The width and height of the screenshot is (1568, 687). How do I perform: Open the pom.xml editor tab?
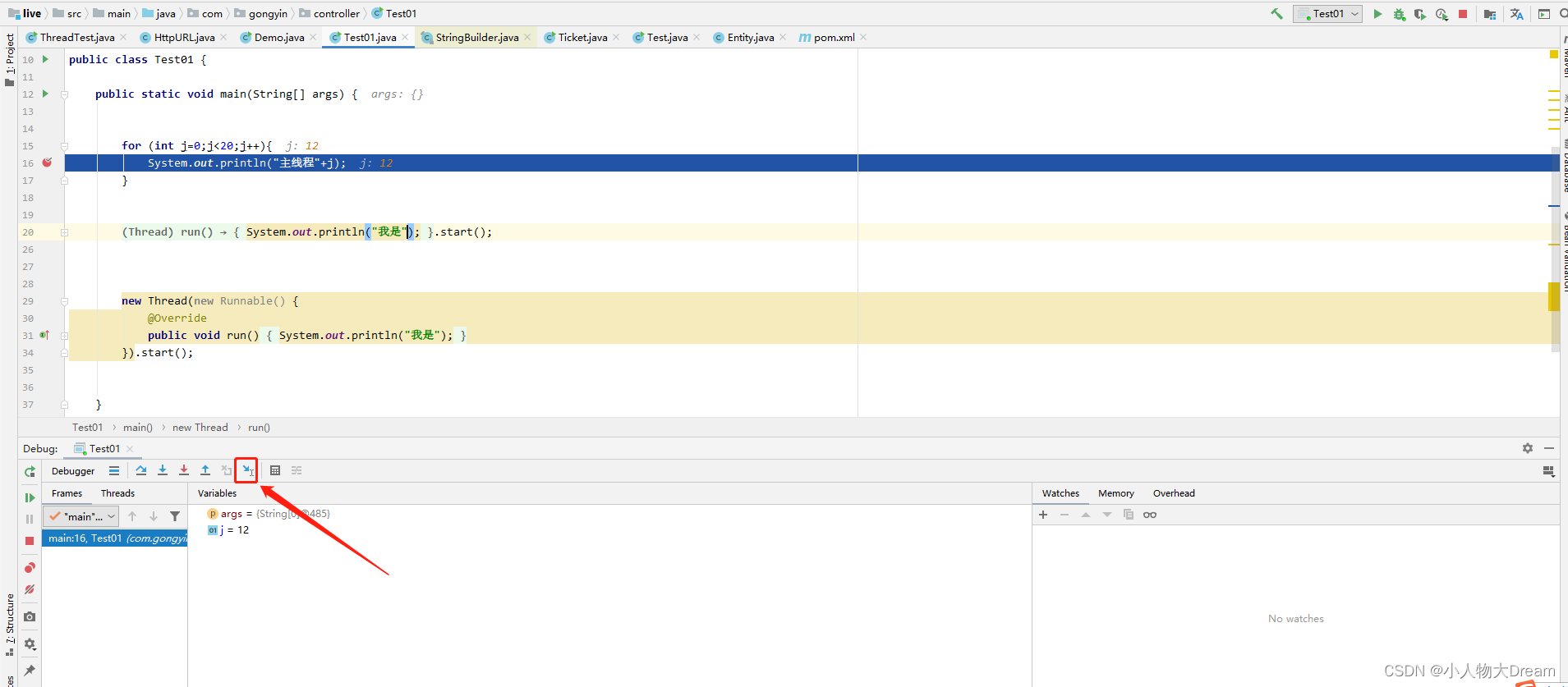click(x=834, y=38)
